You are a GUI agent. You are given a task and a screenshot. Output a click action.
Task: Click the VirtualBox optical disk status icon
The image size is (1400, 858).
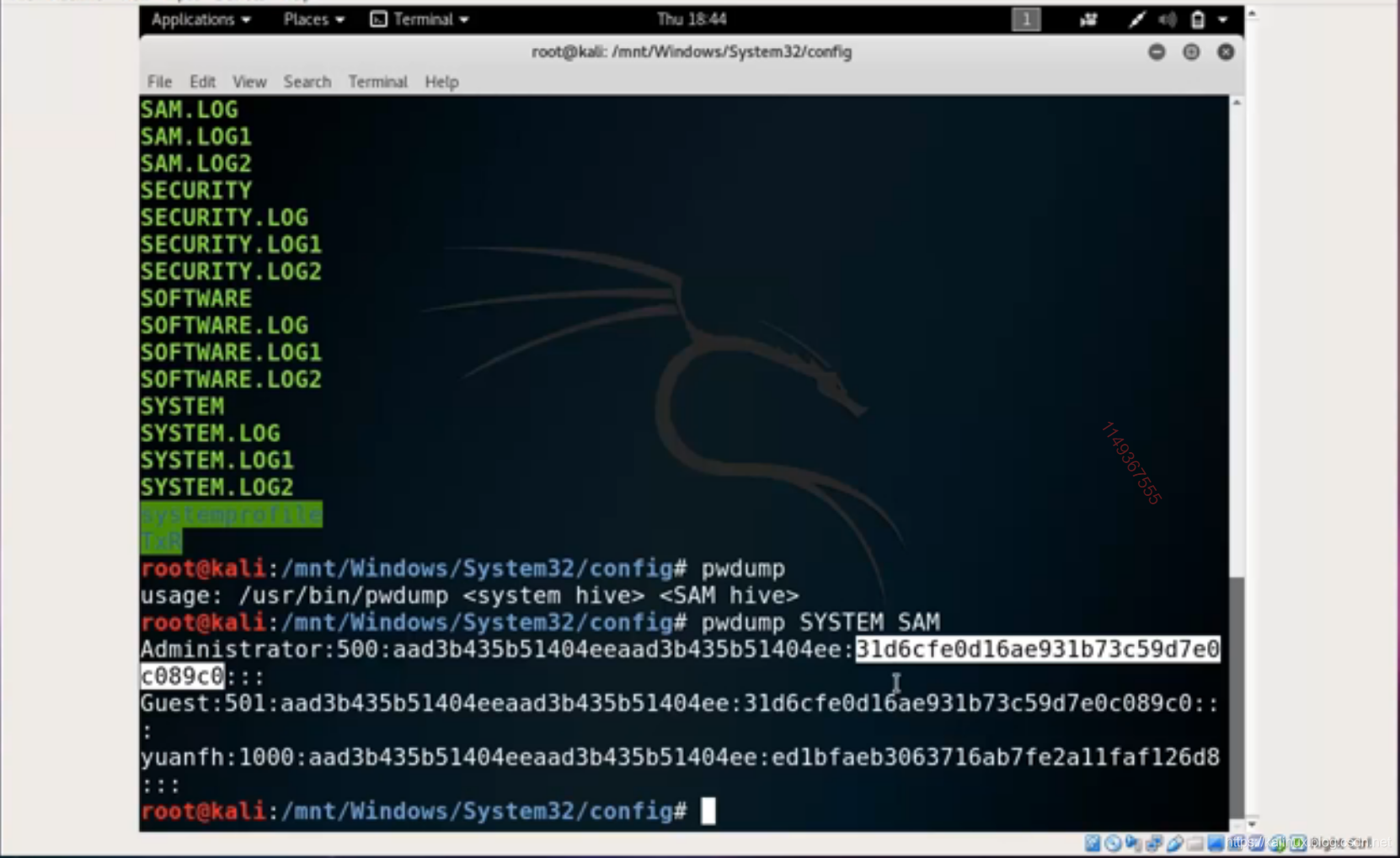pos(1113,843)
